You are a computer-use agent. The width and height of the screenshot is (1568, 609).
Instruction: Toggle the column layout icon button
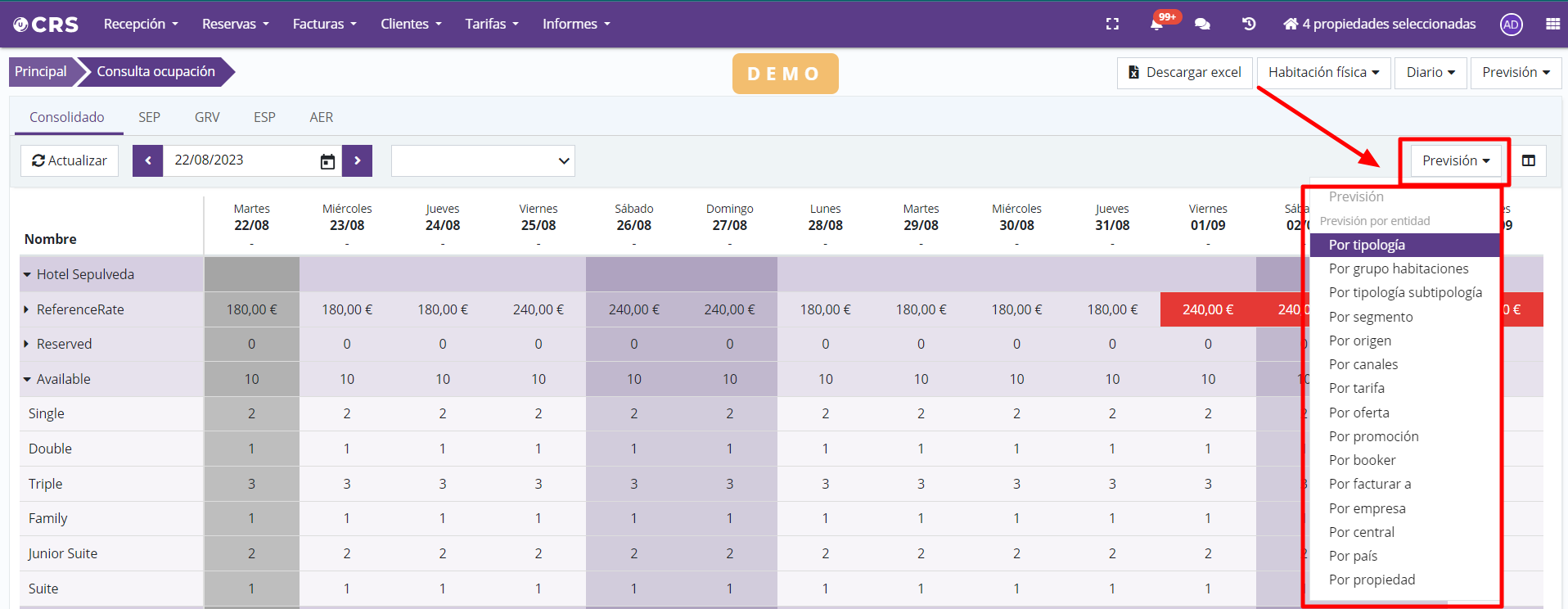[1528, 160]
